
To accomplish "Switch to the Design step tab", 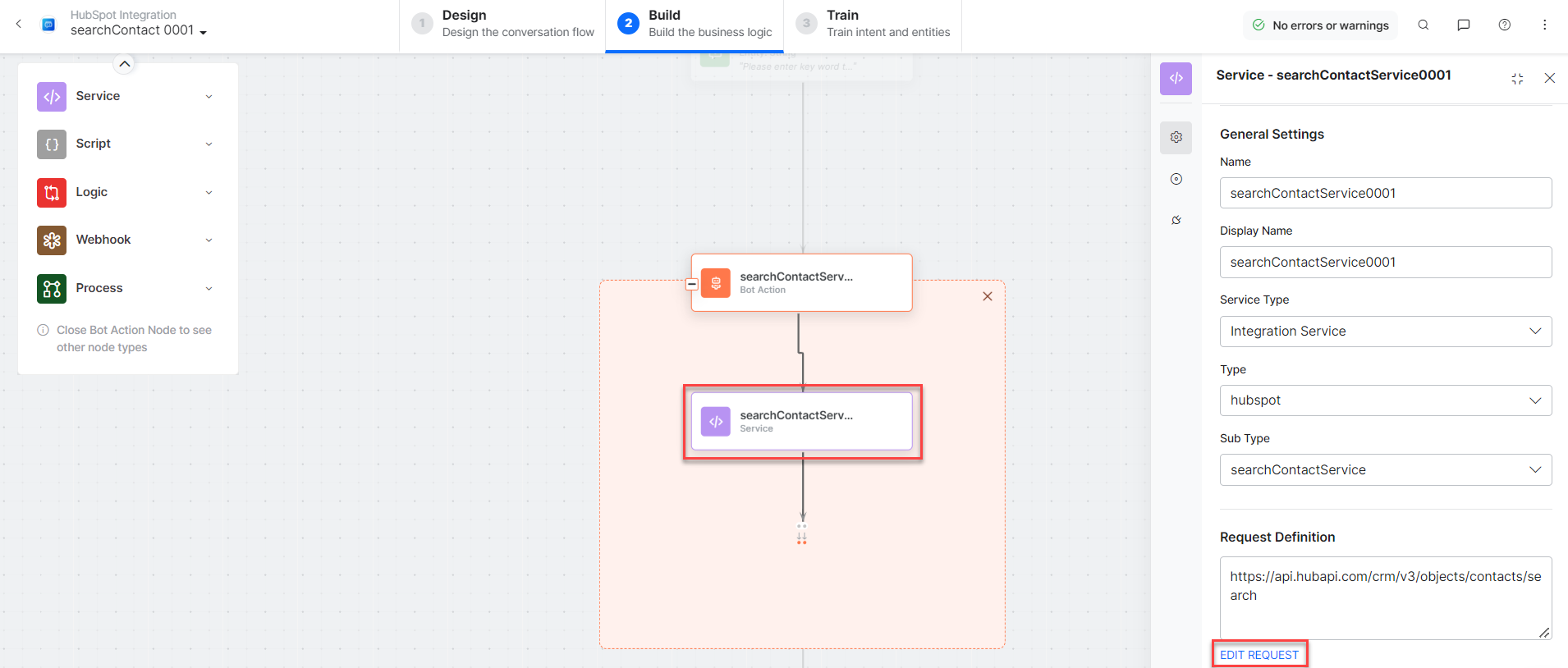I will tap(502, 24).
